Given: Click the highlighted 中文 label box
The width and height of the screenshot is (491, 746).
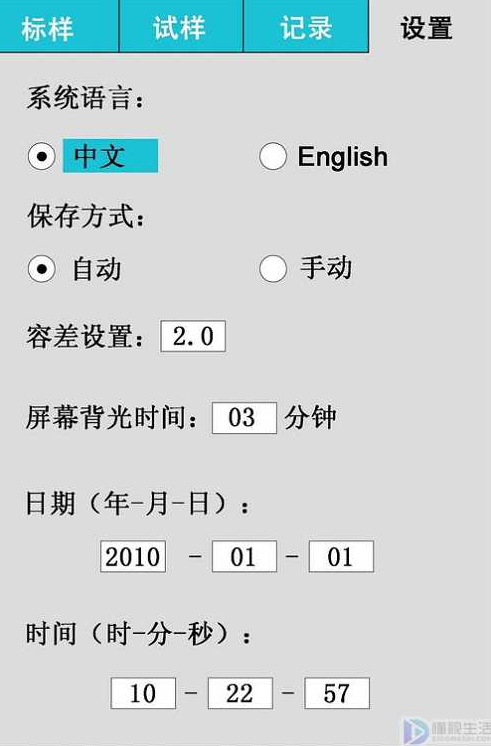Looking at the screenshot, I should (110, 156).
